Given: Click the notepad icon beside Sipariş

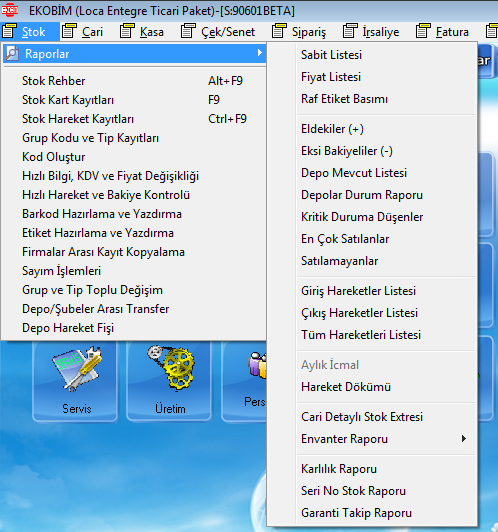Looking at the screenshot, I should point(279,31).
